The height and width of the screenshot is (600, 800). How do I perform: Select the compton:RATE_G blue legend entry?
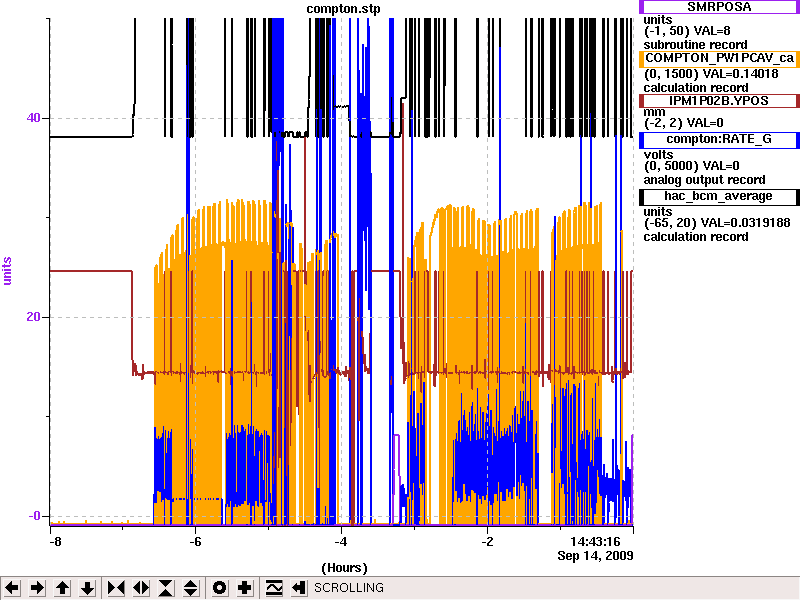719,139
